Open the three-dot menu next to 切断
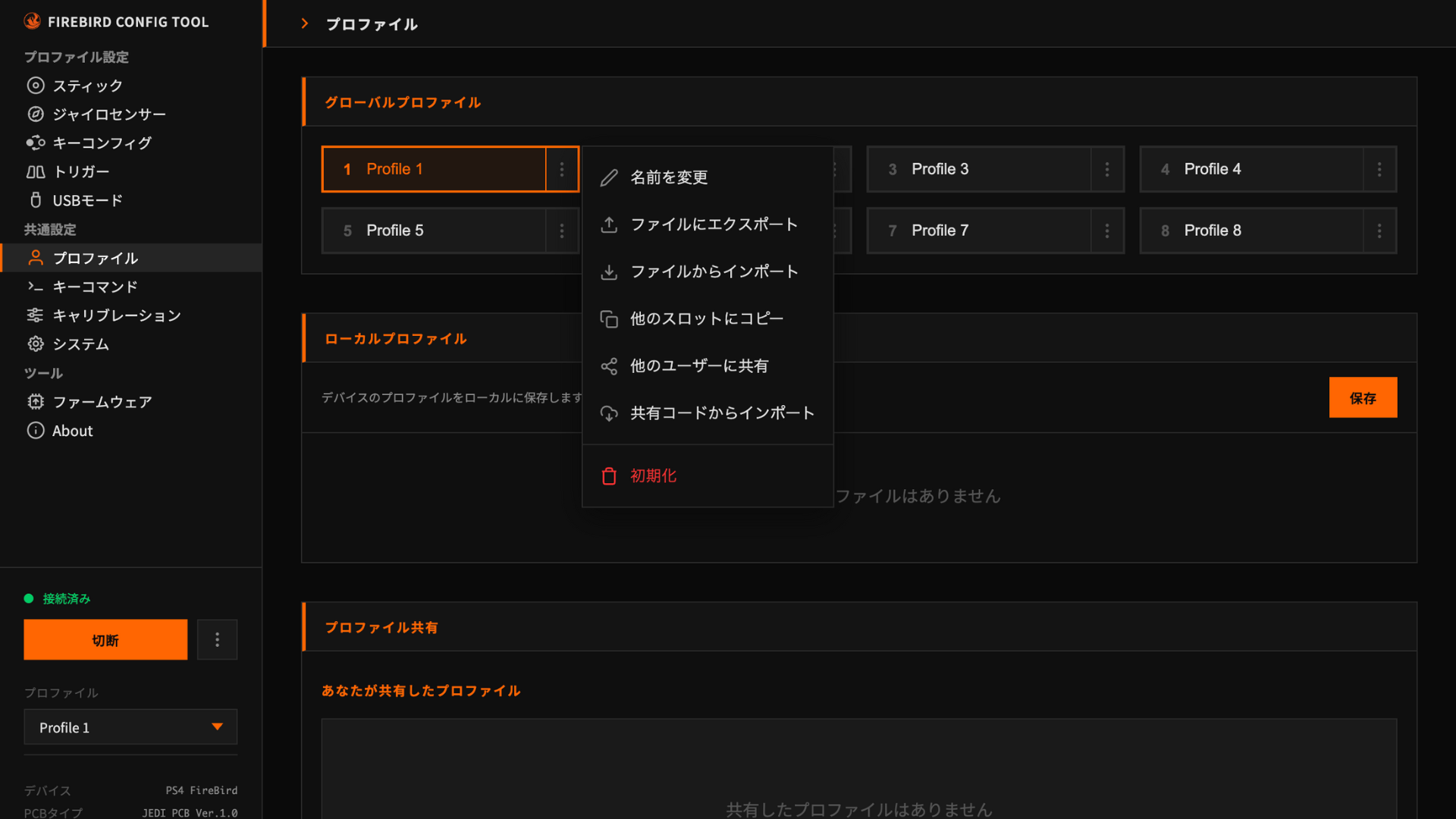 click(x=217, y=640)
